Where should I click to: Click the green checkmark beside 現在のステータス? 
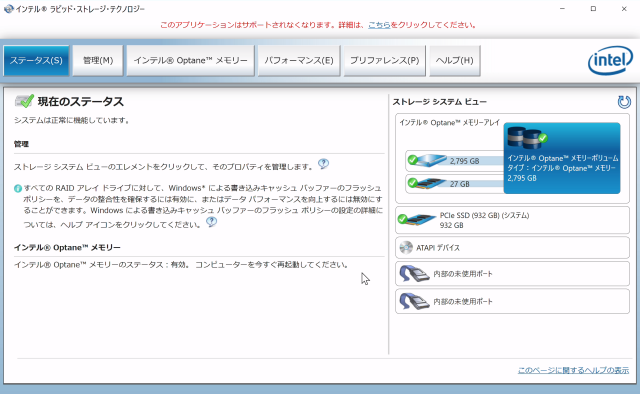(24, 101)
